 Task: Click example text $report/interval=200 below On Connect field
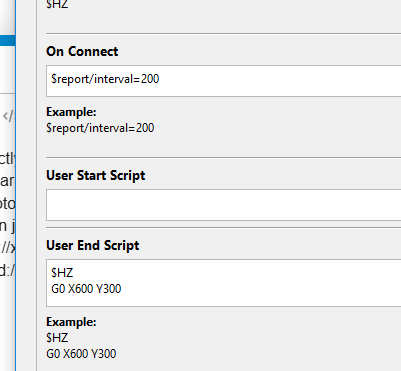pyautogui.click(x=100, y=128)
